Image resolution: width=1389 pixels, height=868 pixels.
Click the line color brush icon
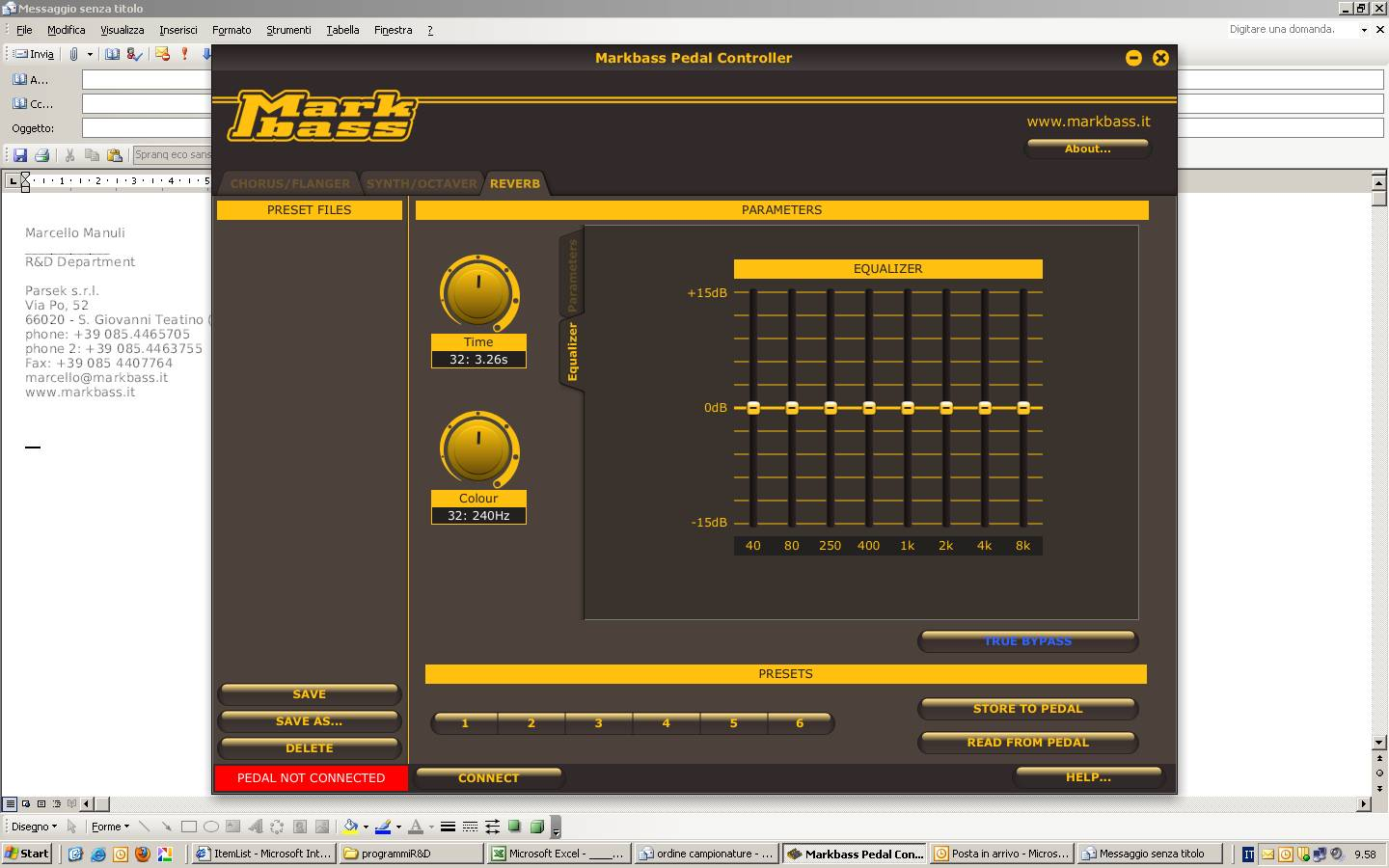click(x=383, y=827)
